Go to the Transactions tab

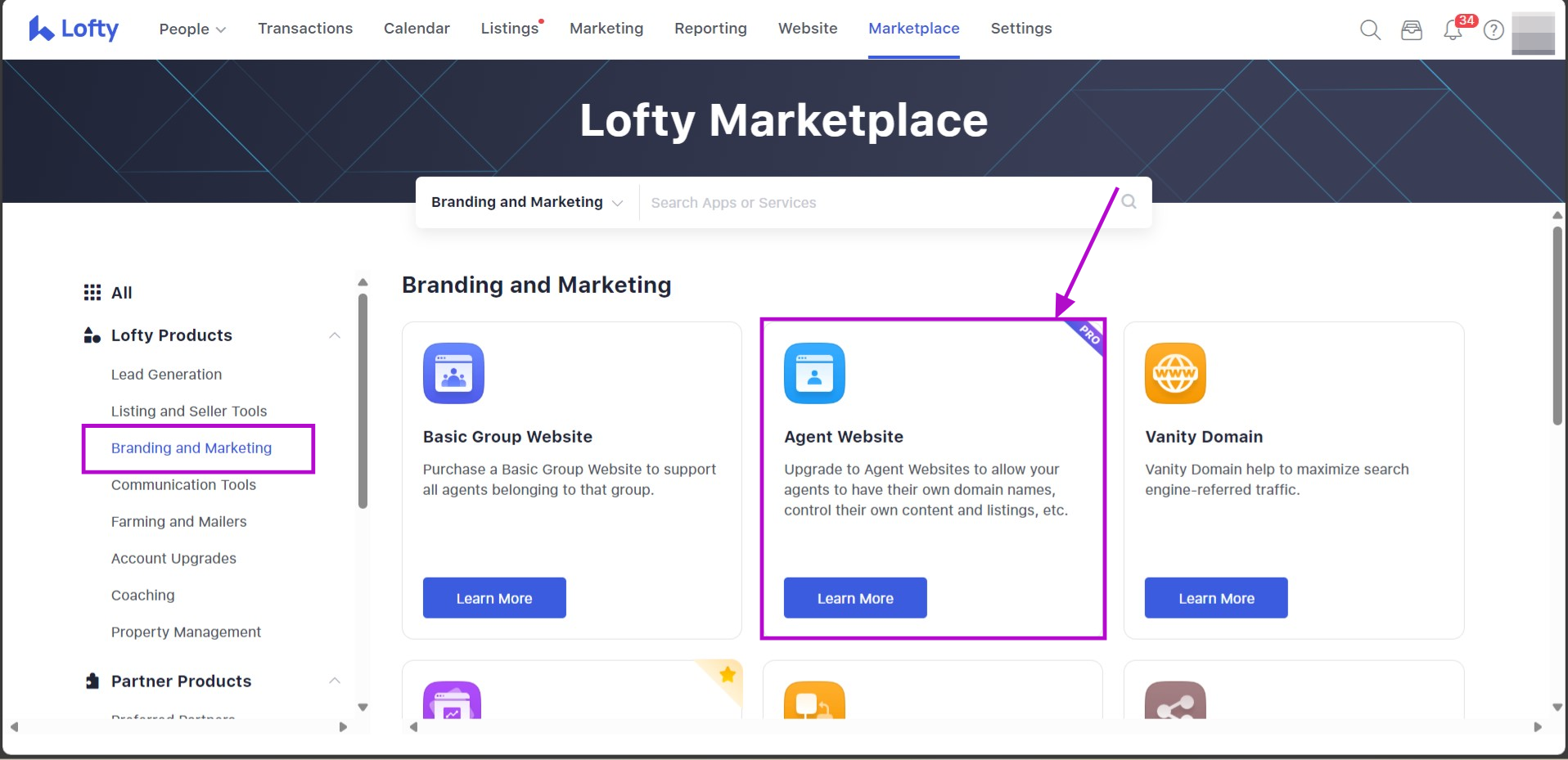tap(305, 29)
